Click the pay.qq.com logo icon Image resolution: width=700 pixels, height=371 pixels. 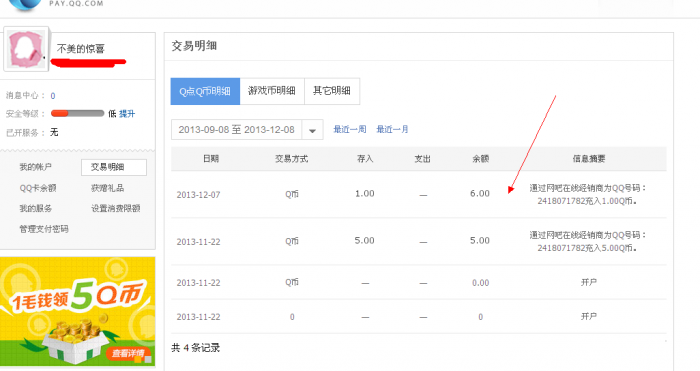click(x=25, y=4)
